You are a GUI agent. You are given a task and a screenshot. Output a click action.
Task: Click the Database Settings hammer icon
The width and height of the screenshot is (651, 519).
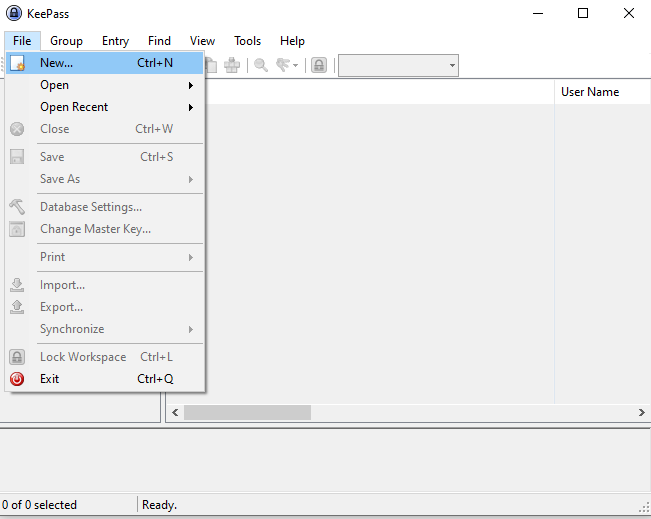17,207
